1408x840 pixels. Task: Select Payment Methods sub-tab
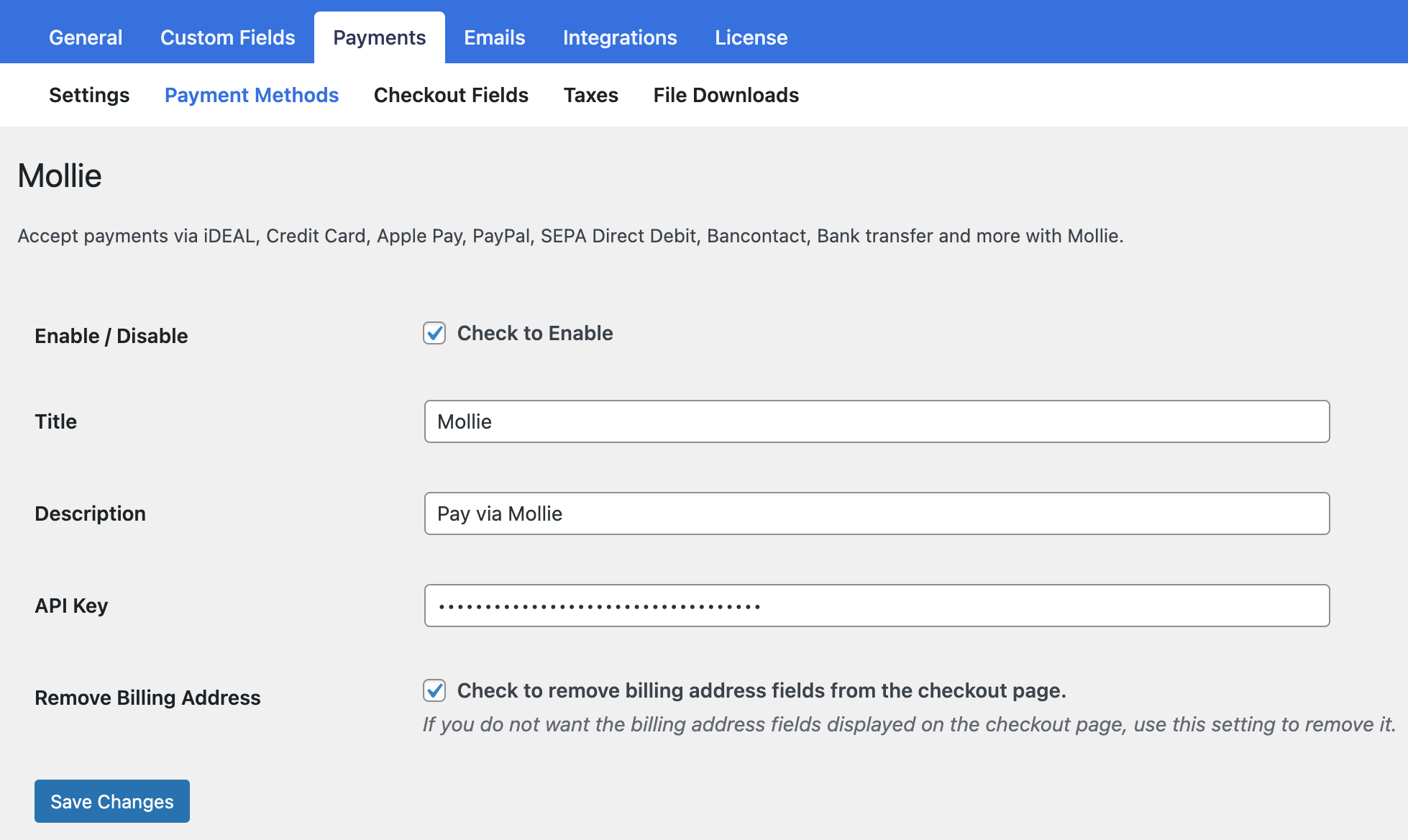pos(252,95)
